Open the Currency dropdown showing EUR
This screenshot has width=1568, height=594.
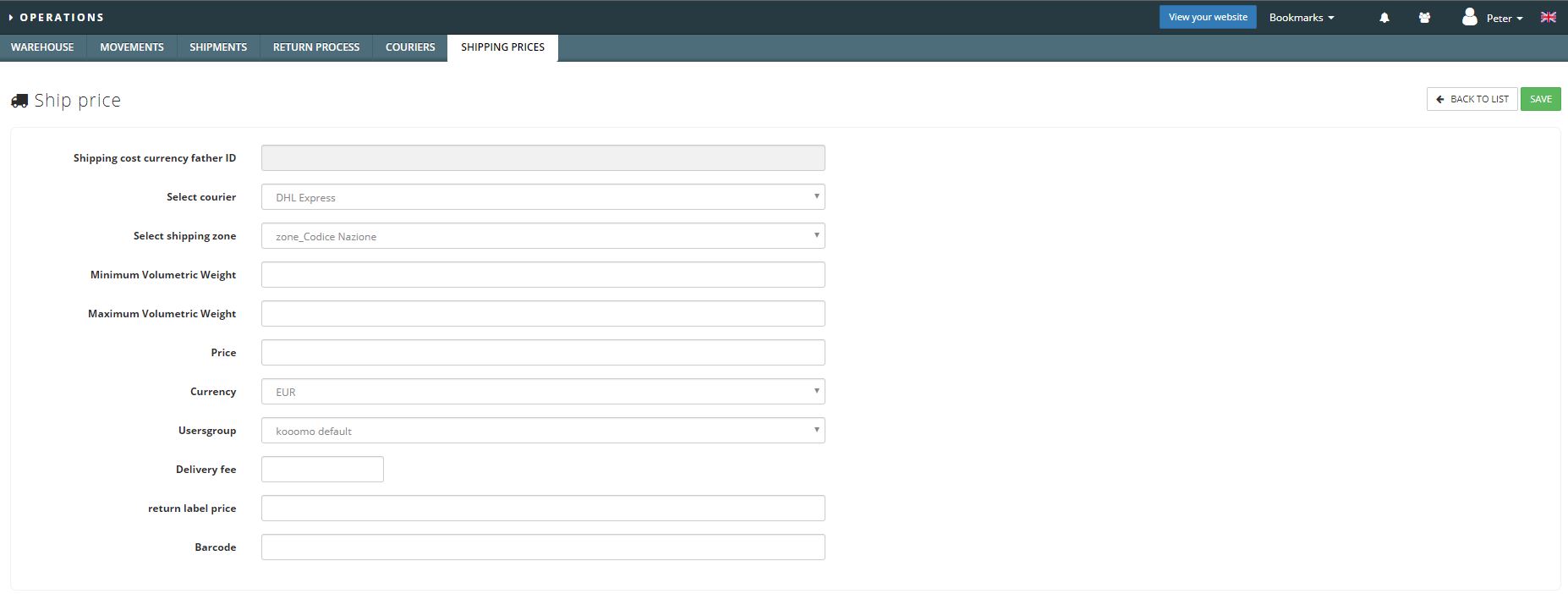543,392
